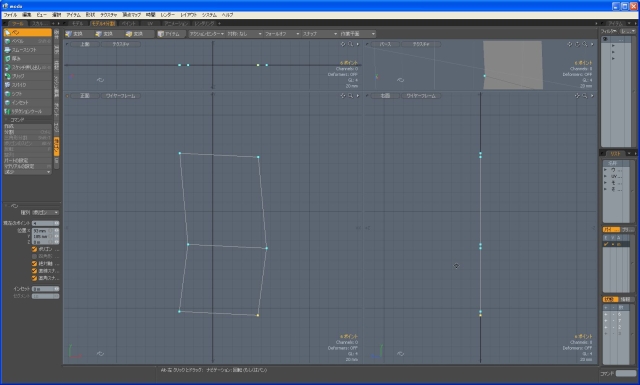Click the ワイヤーフレーム button in 正面 viewport
Screen dimensions: 640x385
[x=120, y=96]
